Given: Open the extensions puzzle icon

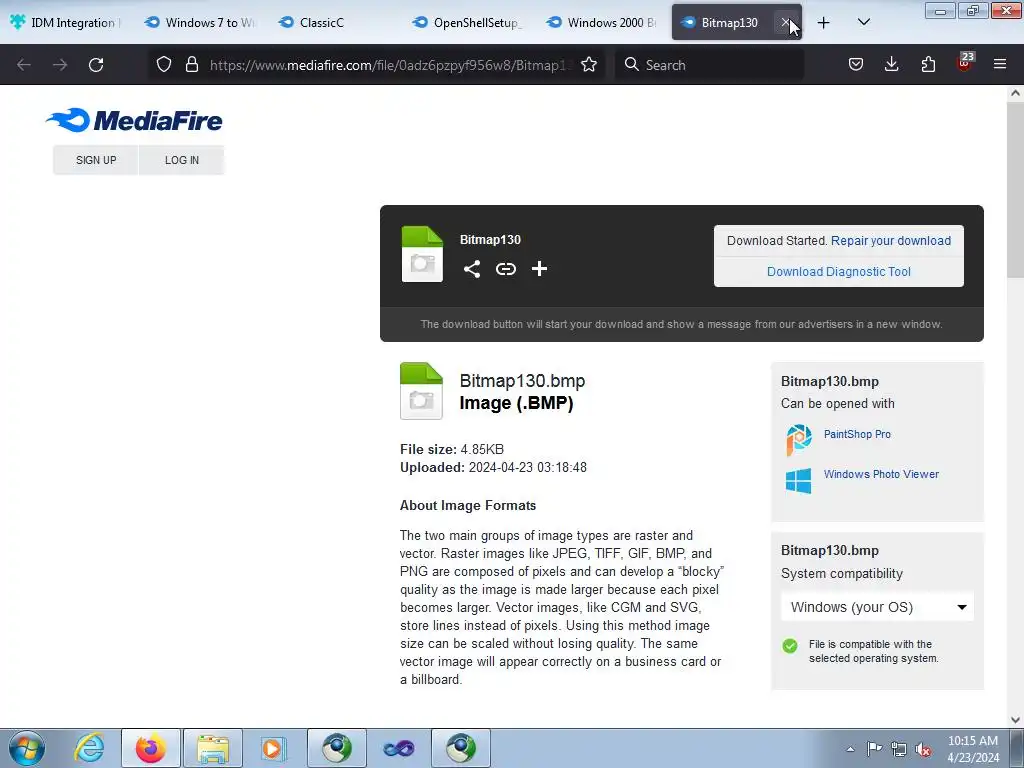Looking at the screenshot, I should [x=928, y=64].
